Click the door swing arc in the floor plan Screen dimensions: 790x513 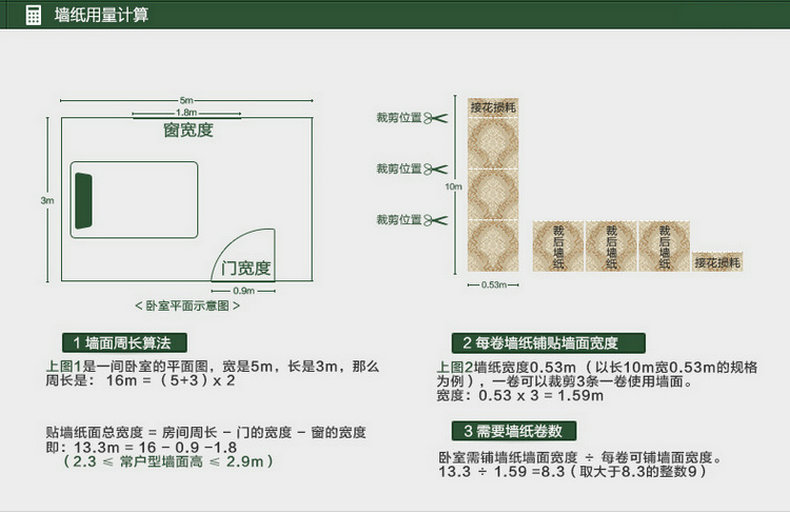click(243, 254)
